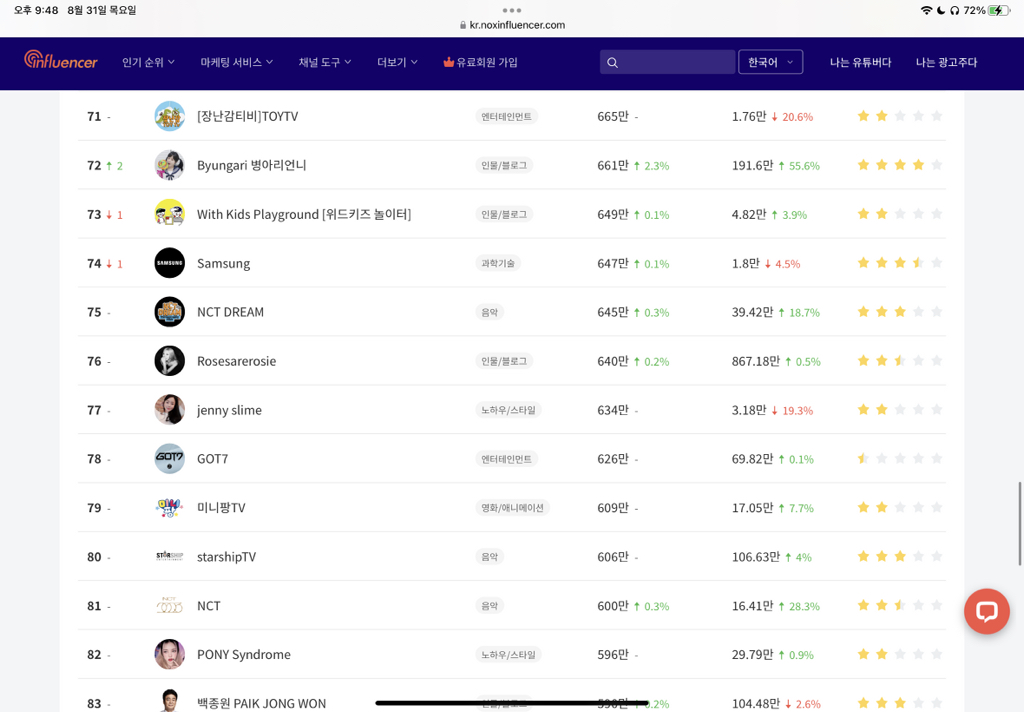Open the PONY Syndrome channel name

coord(244,655)
